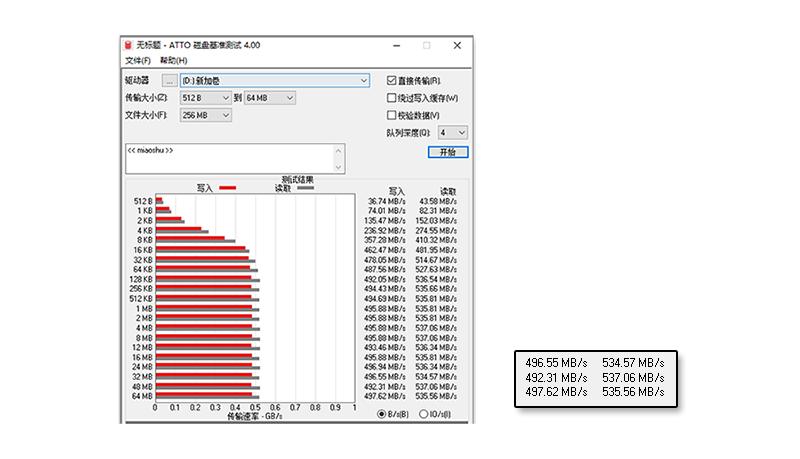Click the 传输速率 - GB/s axis label
The width and height of the screenshot is (800, 459).
pyautogui.click(x=255, y=416)
